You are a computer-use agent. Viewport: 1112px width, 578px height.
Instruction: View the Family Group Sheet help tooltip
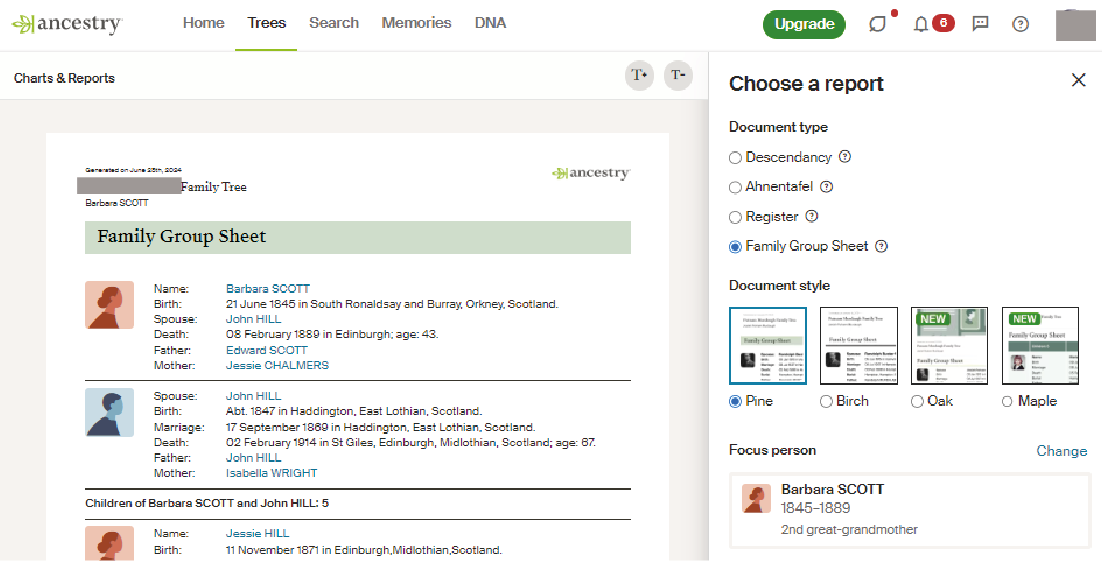880,246
